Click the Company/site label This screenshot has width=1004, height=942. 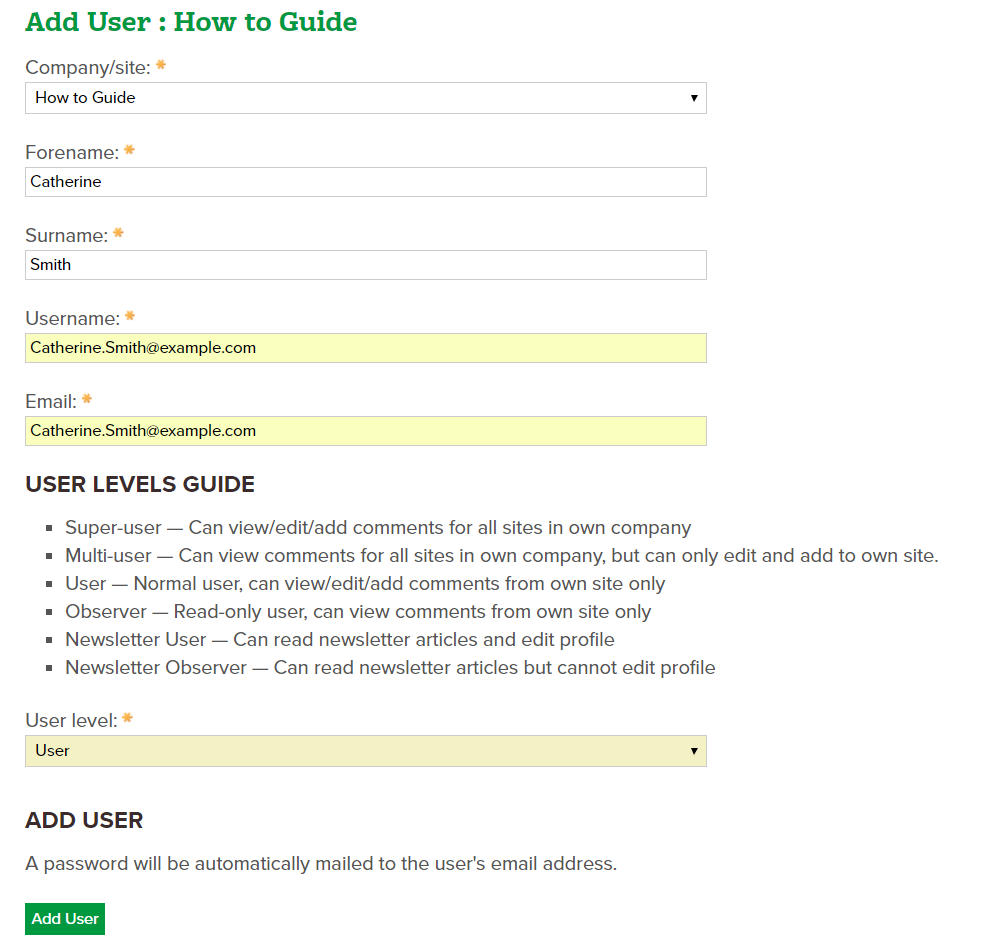click(88, 67)
